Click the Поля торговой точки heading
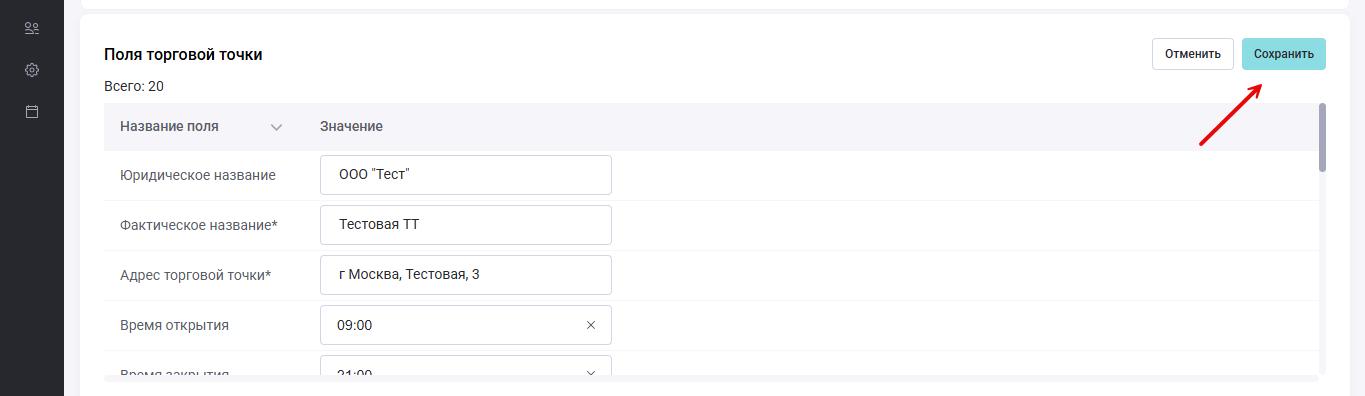The width and height of the screenshot is (1365, 396). [x=183, y=55]
